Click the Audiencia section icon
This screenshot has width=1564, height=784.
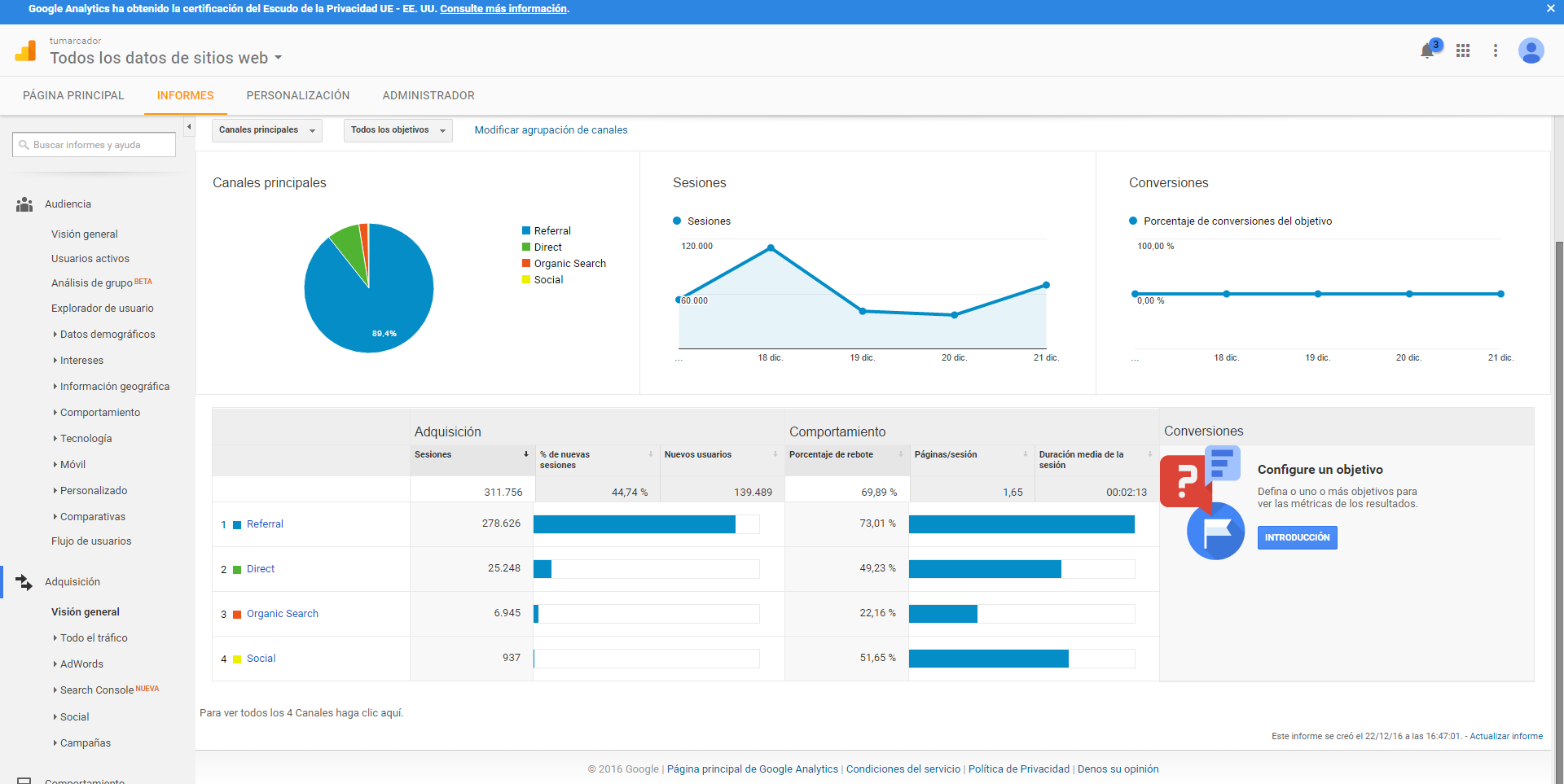click(x=24, y=204)
